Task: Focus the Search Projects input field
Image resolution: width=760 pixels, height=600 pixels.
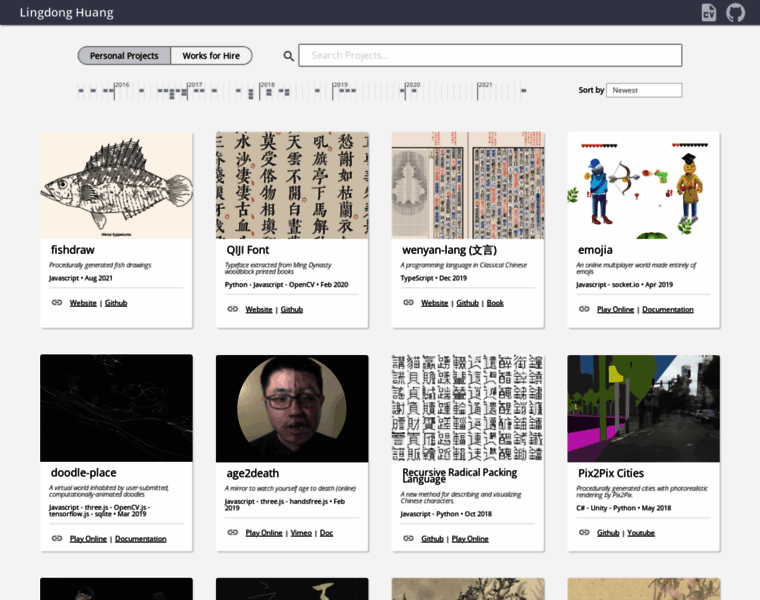Action: (490, 55)
